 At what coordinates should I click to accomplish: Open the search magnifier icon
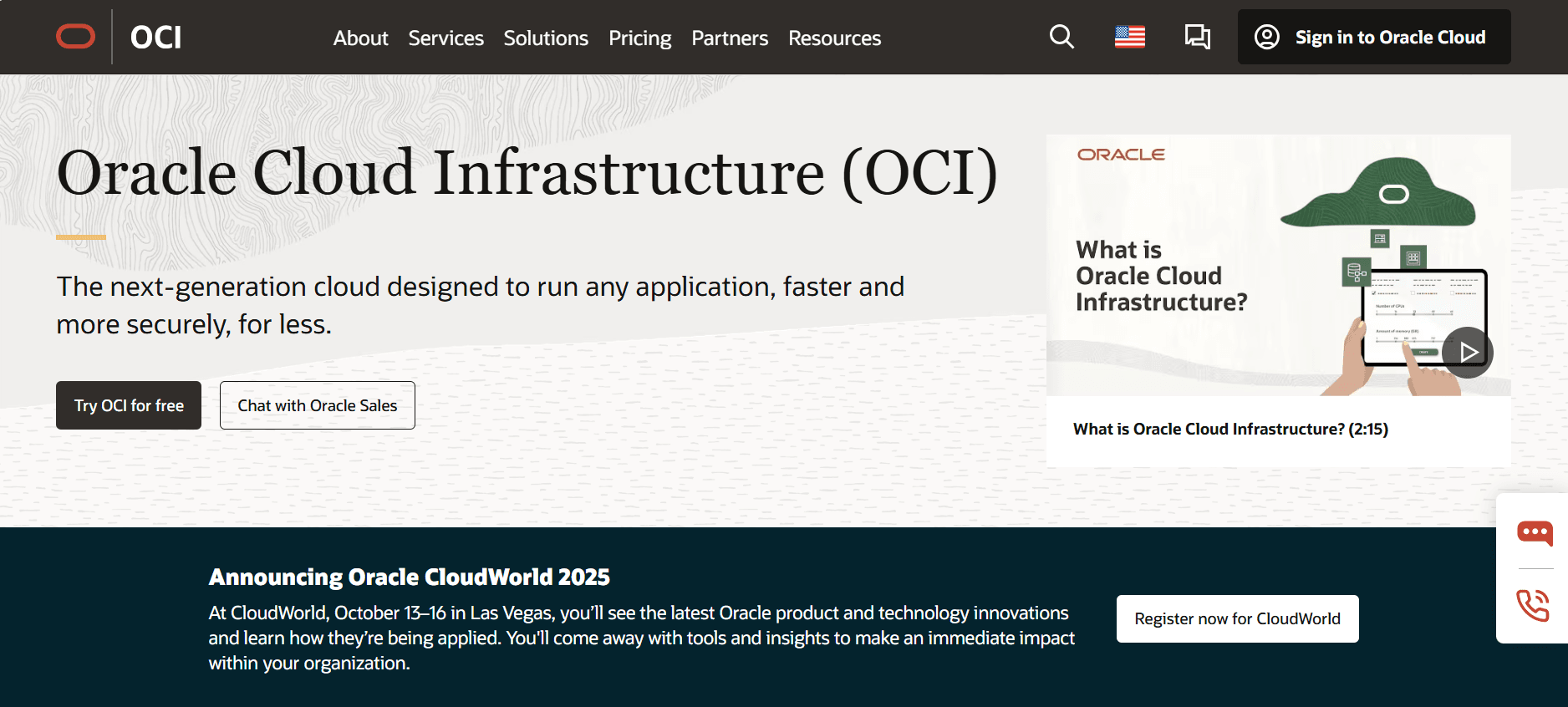tap(1061, 37)
